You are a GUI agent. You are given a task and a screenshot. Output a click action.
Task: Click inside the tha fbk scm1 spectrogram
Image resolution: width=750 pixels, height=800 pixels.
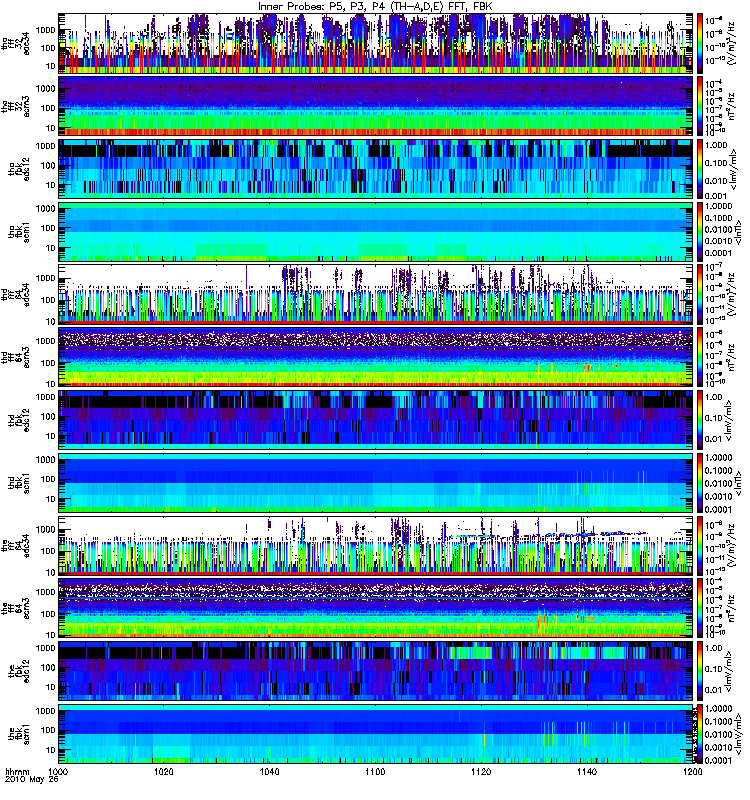click(375, 232)
